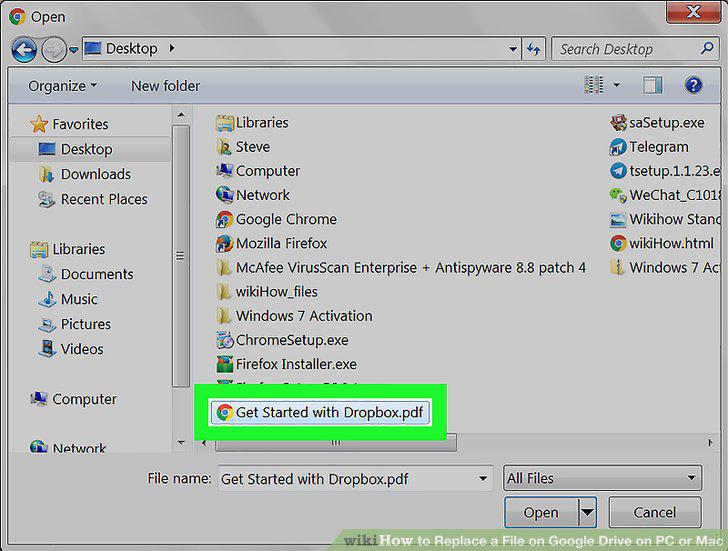Viewport: 728px width, 551px height.
Task: Select the Google Chrome shortcut
Action: (x=276, y=219)
